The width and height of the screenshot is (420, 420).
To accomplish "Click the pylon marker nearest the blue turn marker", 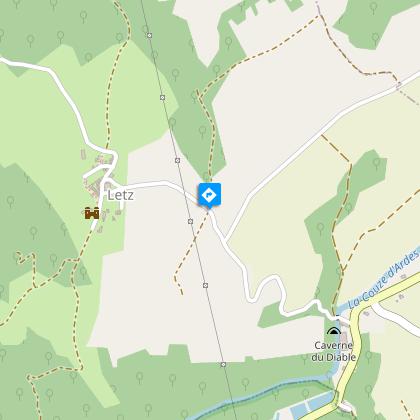I will 190,221.
